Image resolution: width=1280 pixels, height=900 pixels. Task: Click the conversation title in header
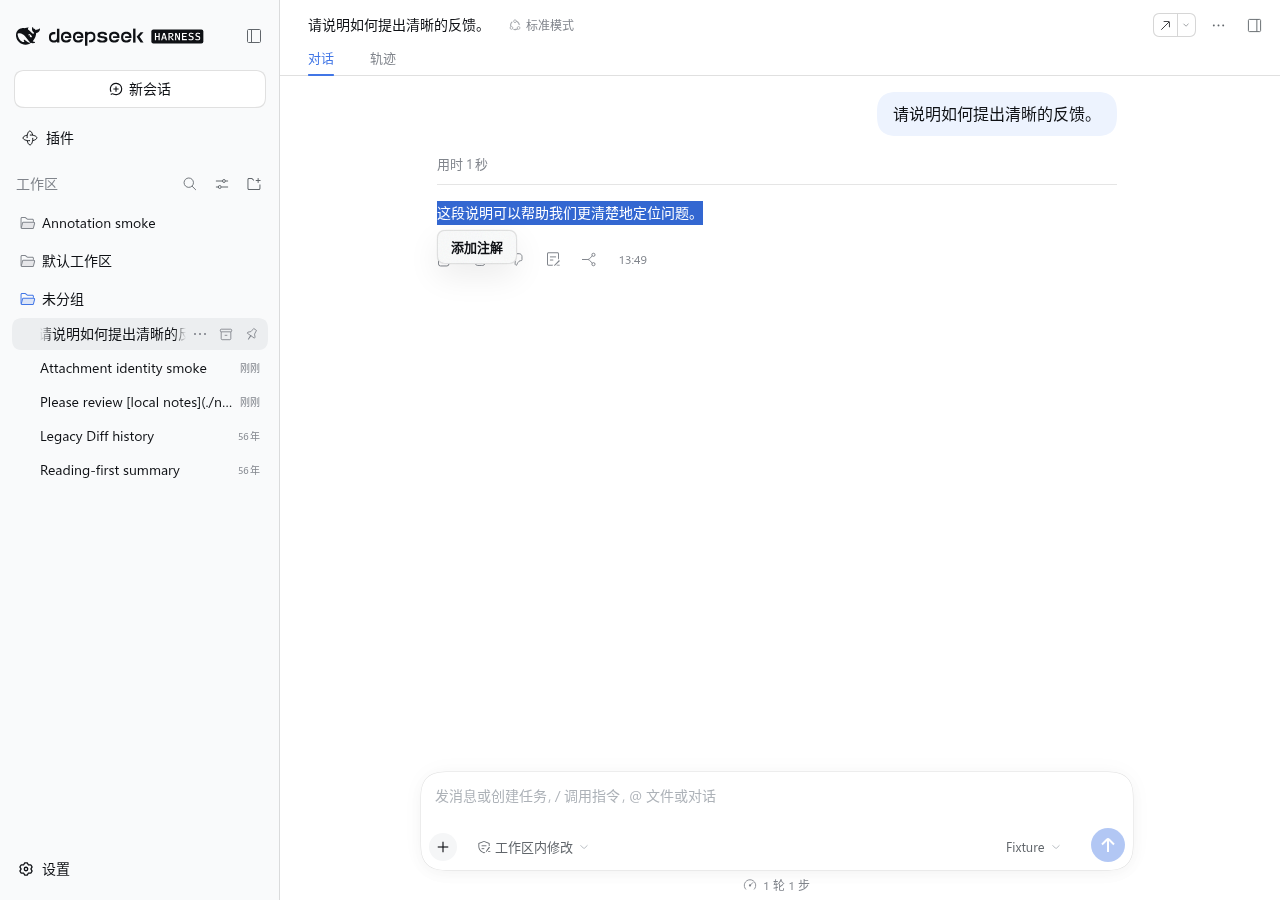pos(397,25)
